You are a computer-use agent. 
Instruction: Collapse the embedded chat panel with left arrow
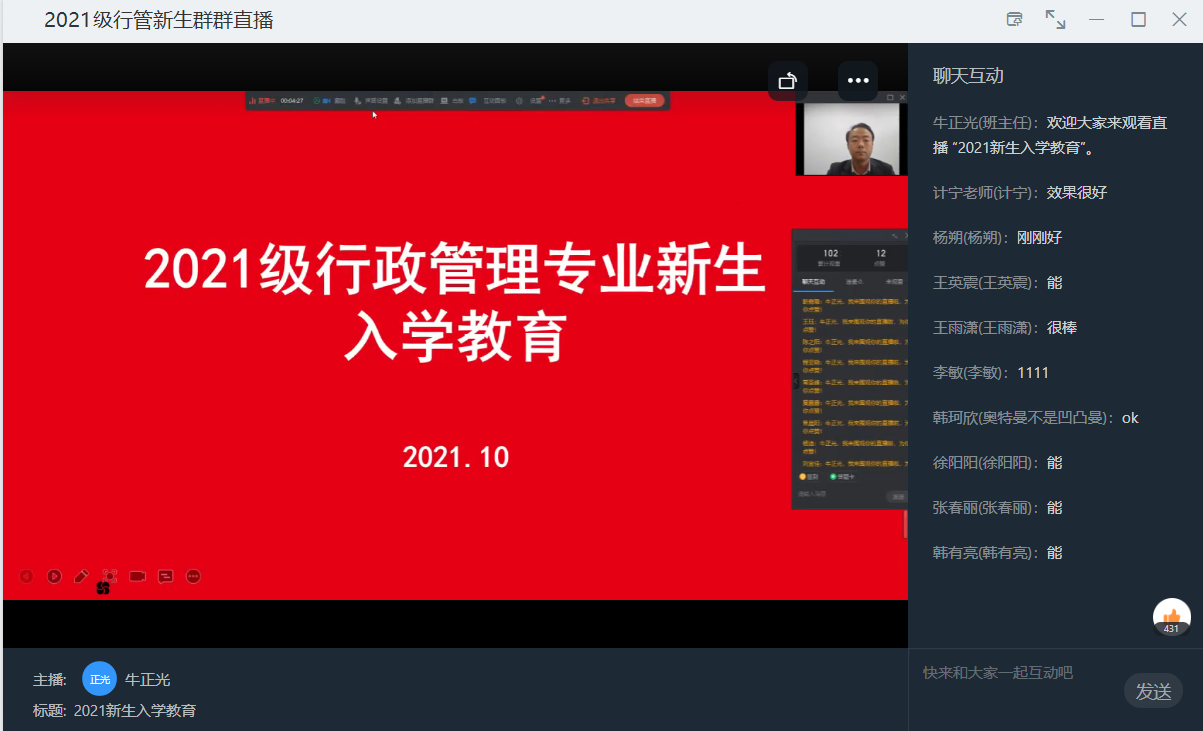[x=796, y=381]
